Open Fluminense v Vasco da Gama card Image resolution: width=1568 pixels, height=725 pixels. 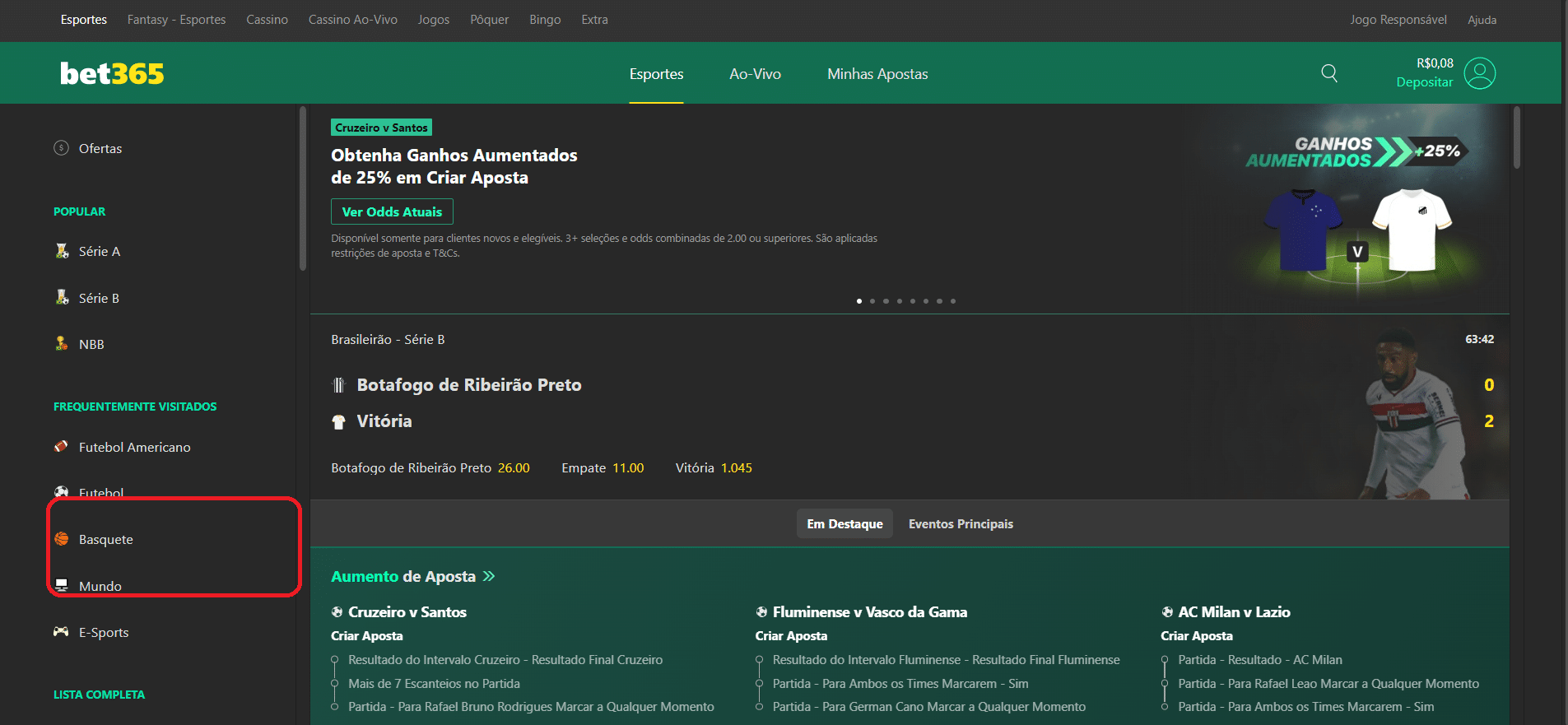tap(938, 658)
